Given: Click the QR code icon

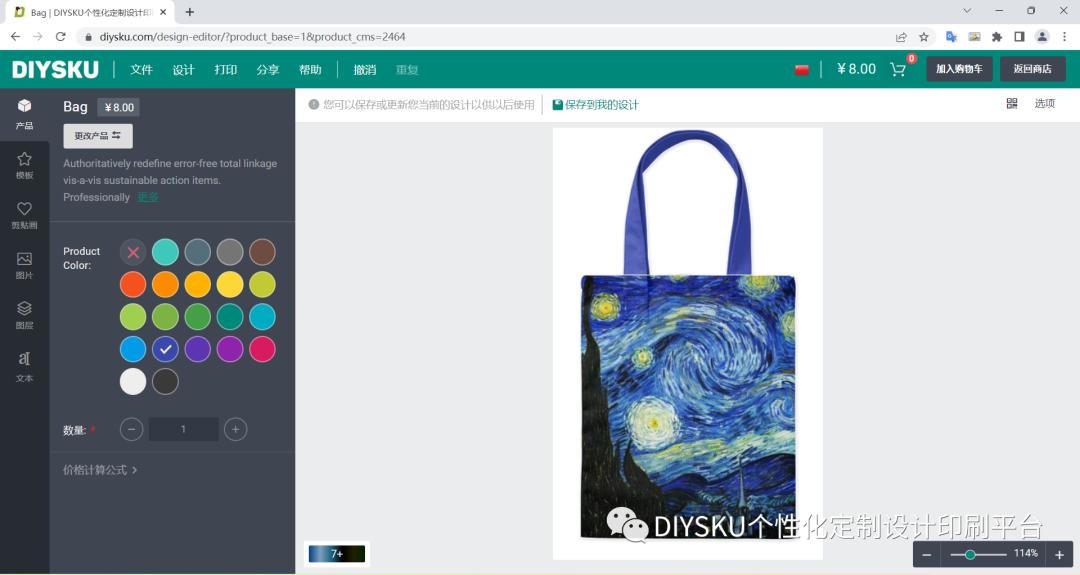Looking at the screenshot, I should (1012, 103).
